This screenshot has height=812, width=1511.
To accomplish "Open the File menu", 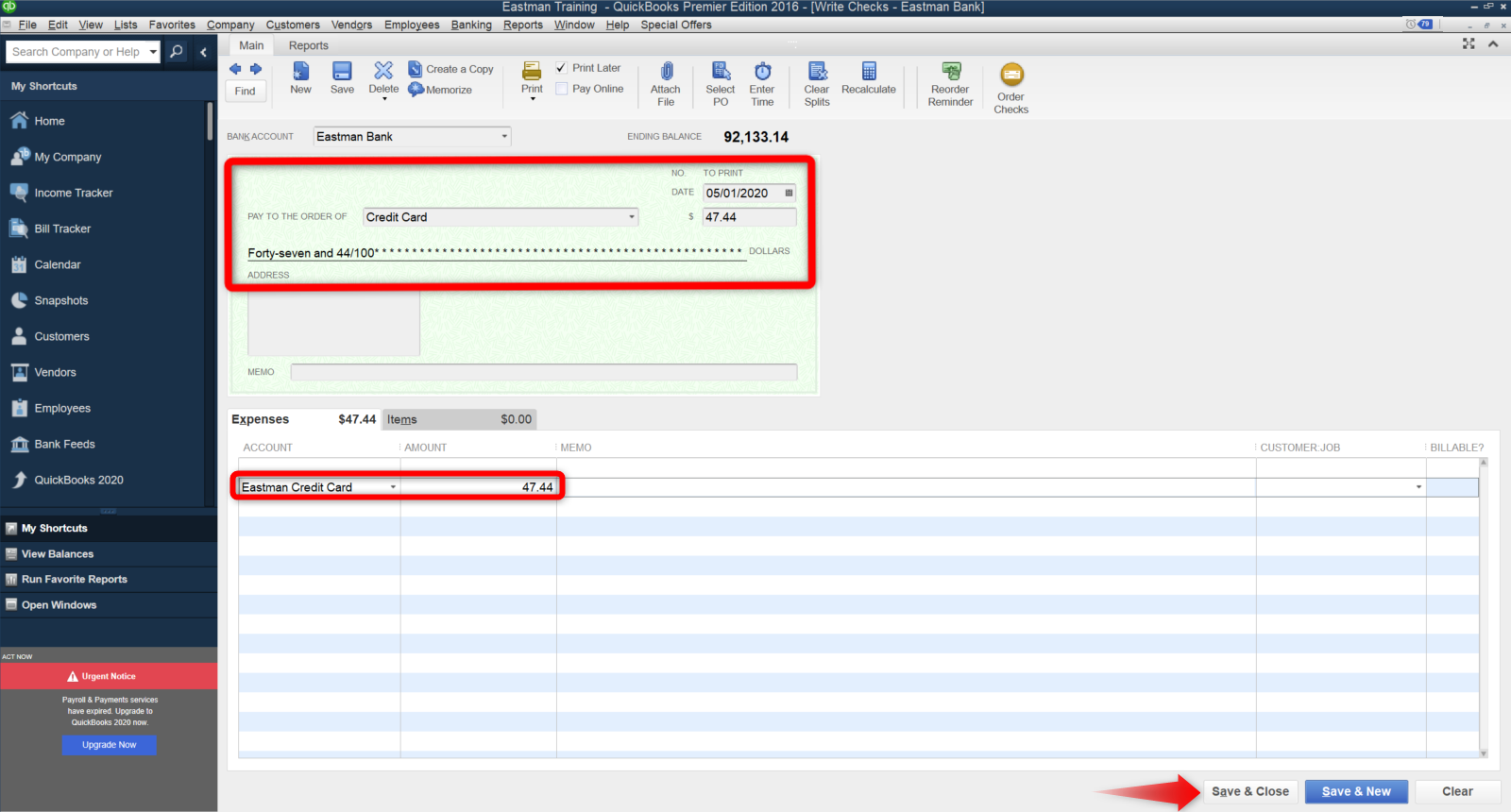I will tap(27, 25).
